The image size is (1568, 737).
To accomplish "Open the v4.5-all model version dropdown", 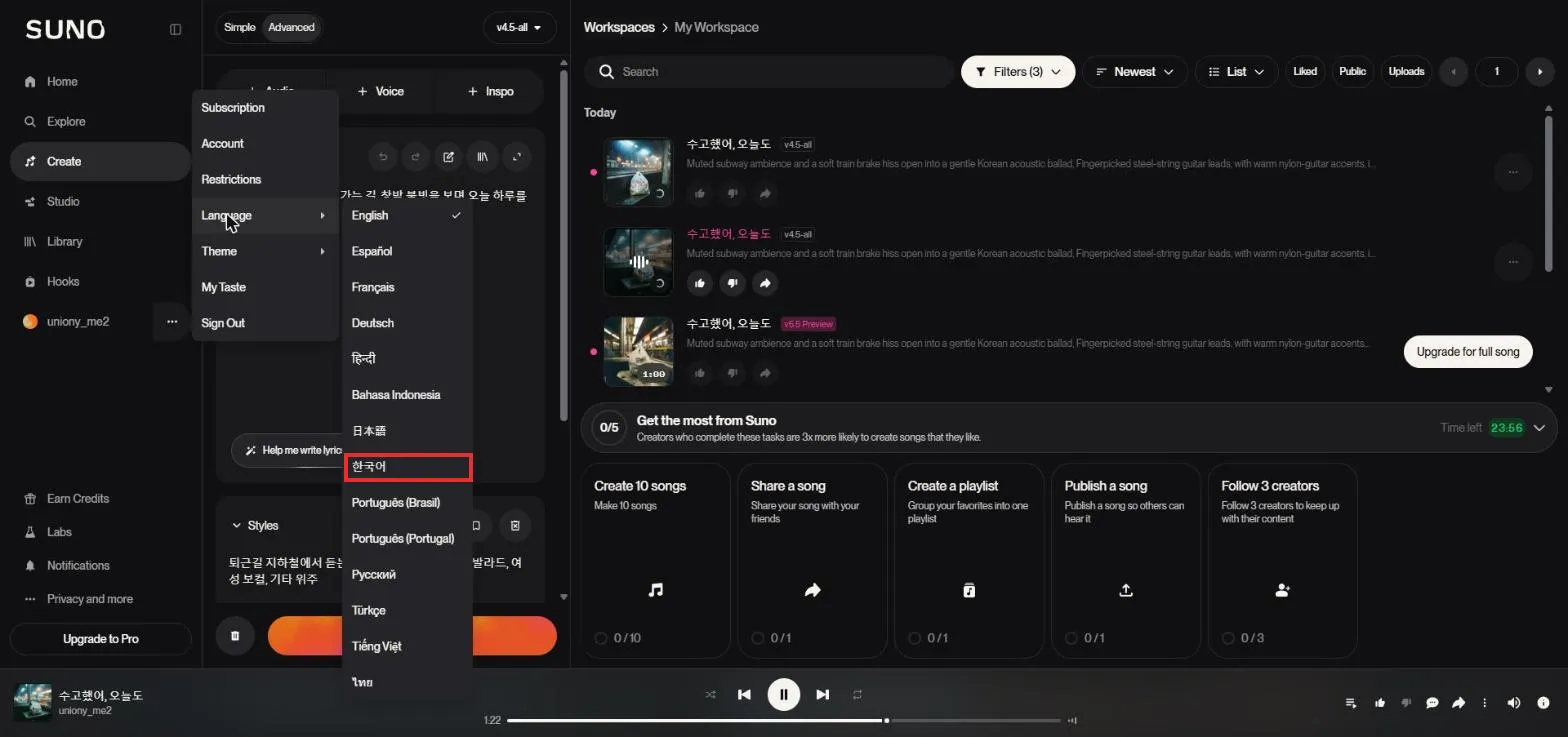I will (x=519, y=27).
